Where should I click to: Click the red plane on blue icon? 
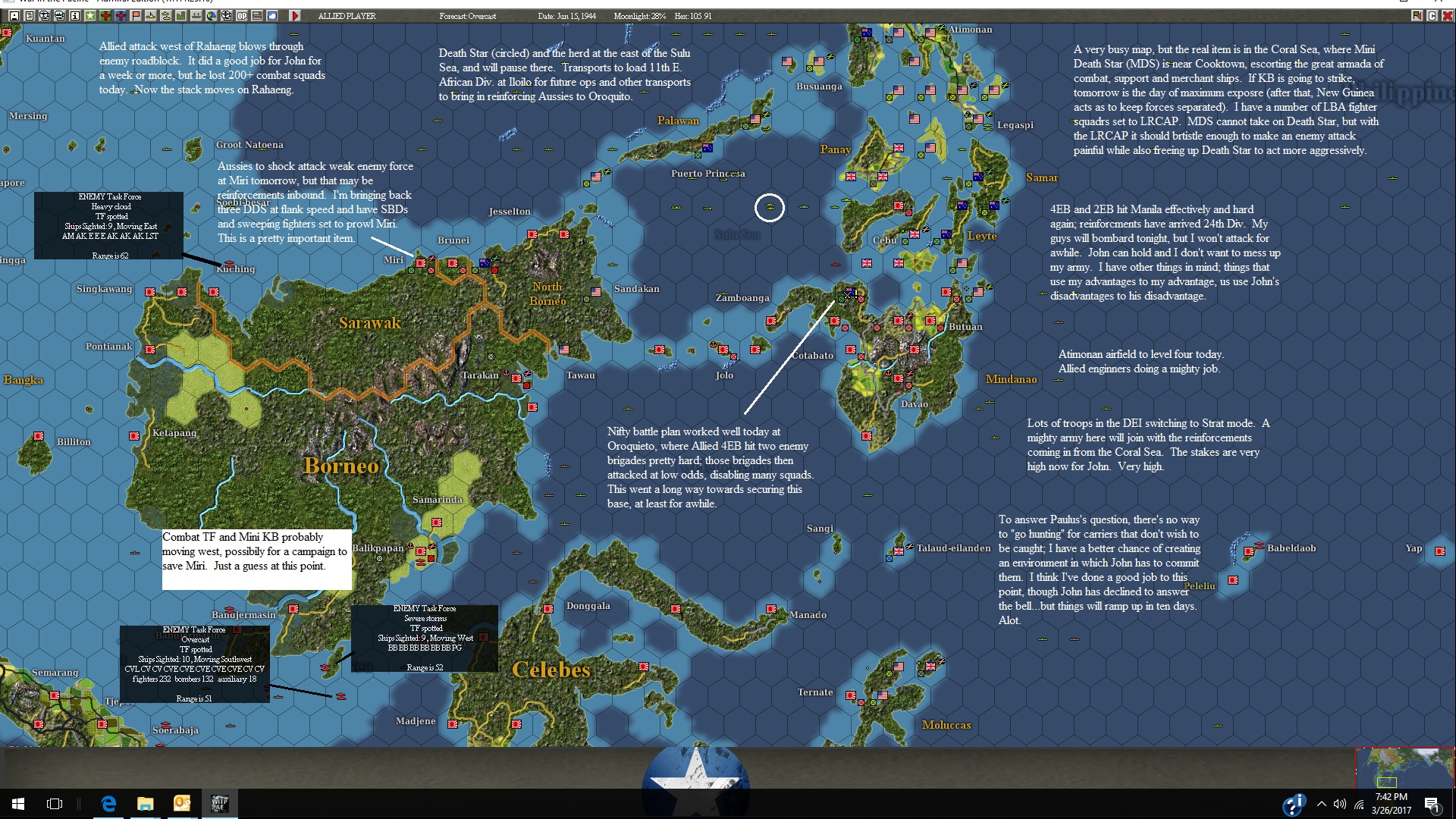(121, 16)
